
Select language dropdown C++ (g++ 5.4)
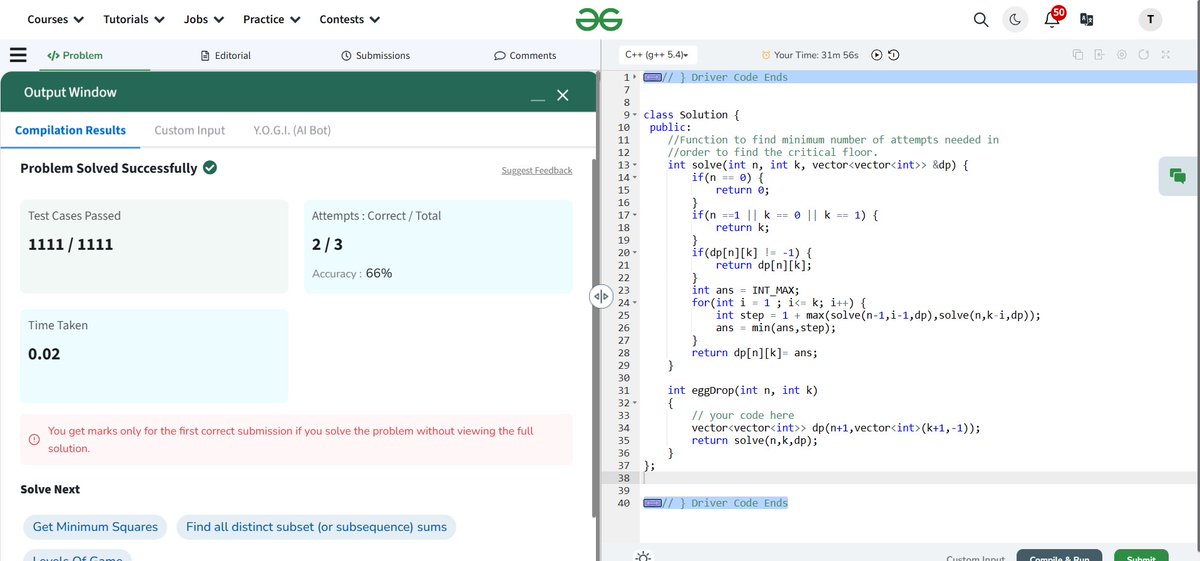[x=656, y=55]
